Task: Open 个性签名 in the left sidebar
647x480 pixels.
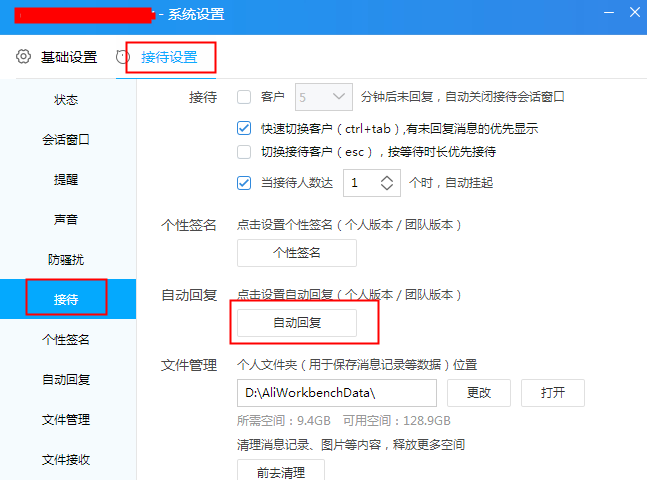Action: pyautogui.click(x=66, y=339)
